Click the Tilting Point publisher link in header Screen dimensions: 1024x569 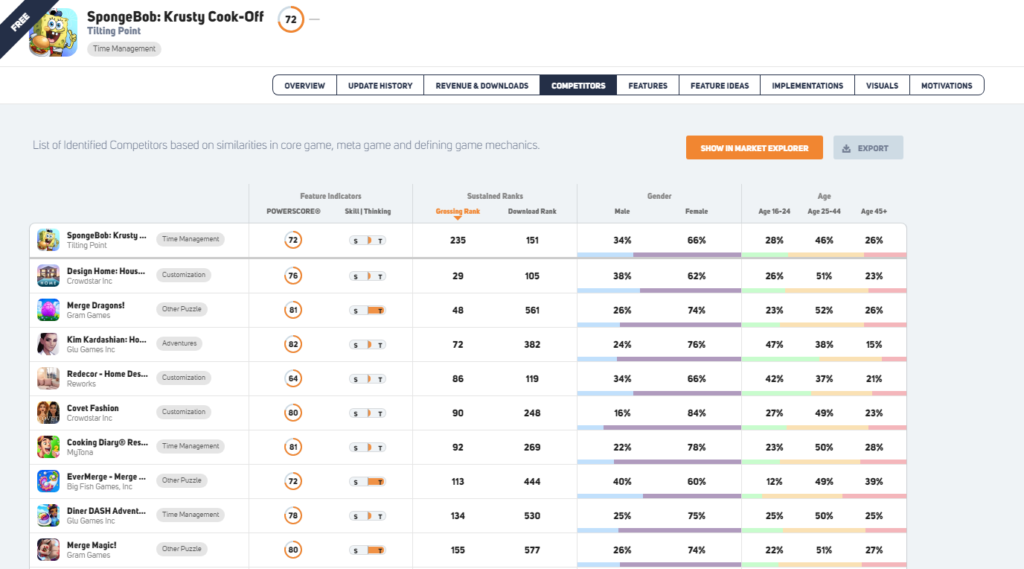coord(114,31)
